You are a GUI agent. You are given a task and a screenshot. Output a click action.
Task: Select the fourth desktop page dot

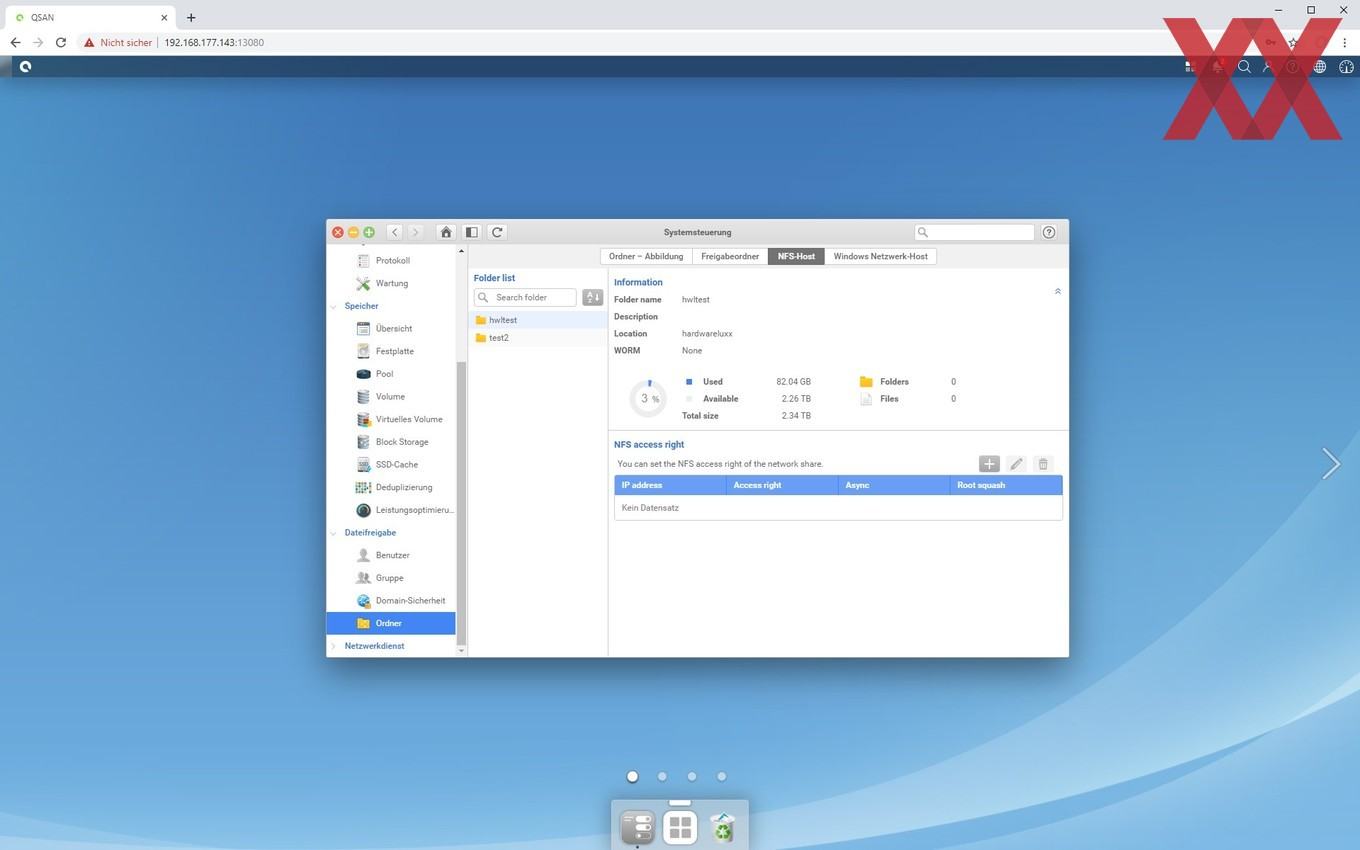tap(721, 776)
